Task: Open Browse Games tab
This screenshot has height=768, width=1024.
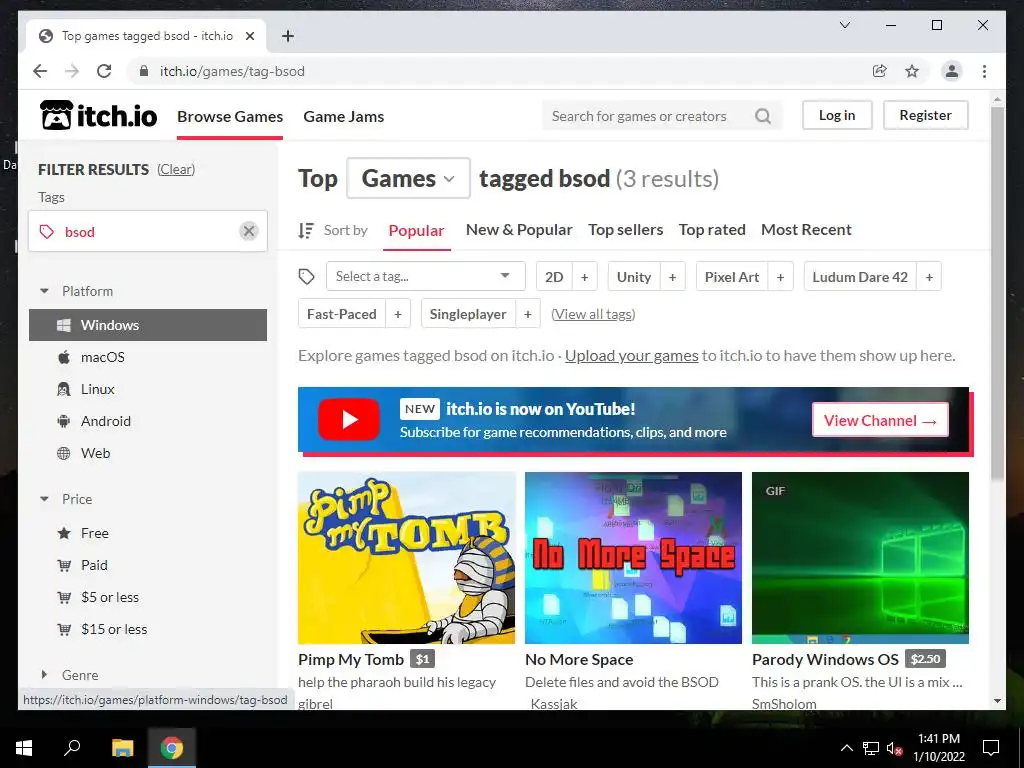Action: [x=230, y=116]
